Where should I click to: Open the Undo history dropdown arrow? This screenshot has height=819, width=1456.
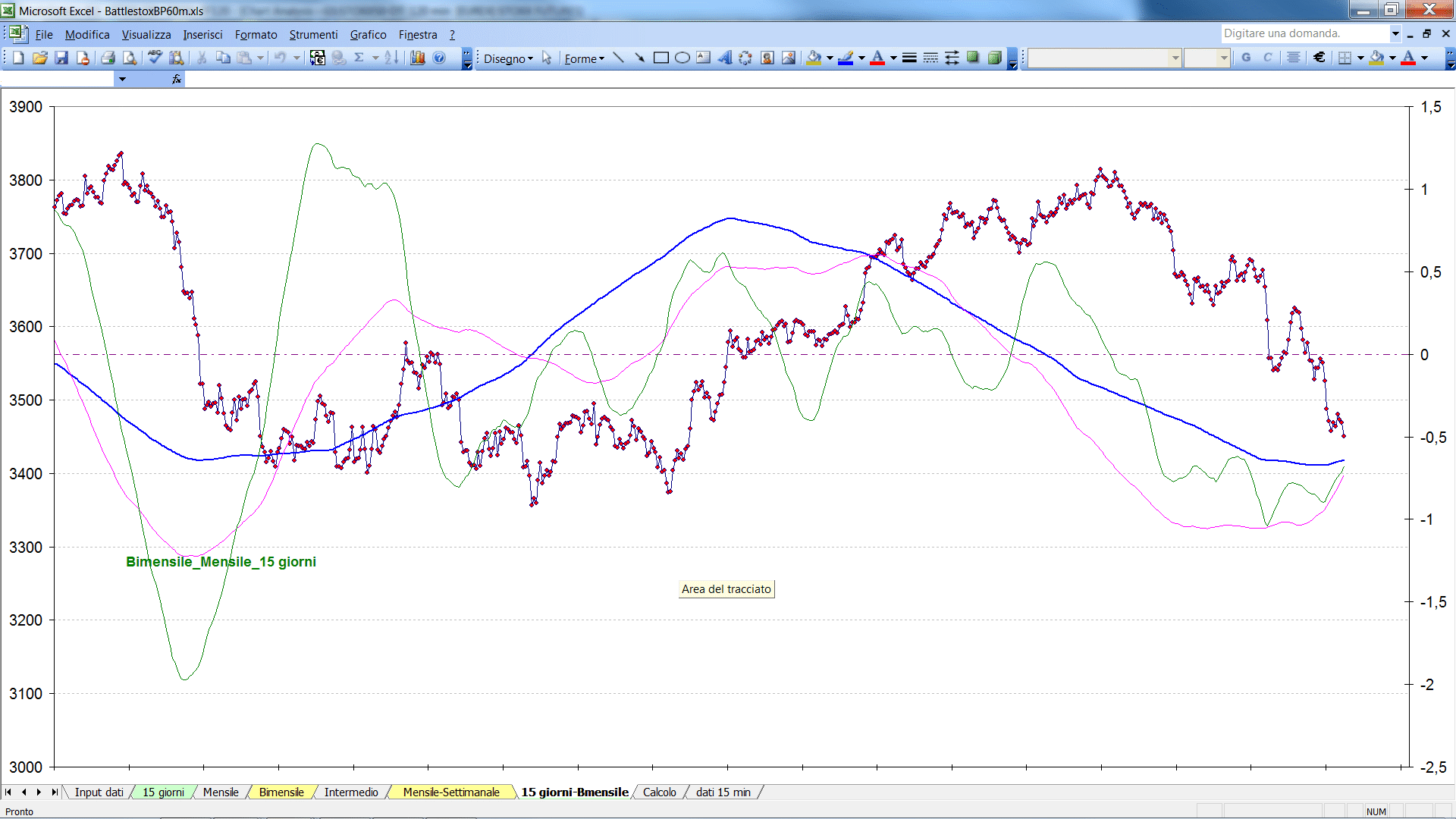(x=297, y=58)
